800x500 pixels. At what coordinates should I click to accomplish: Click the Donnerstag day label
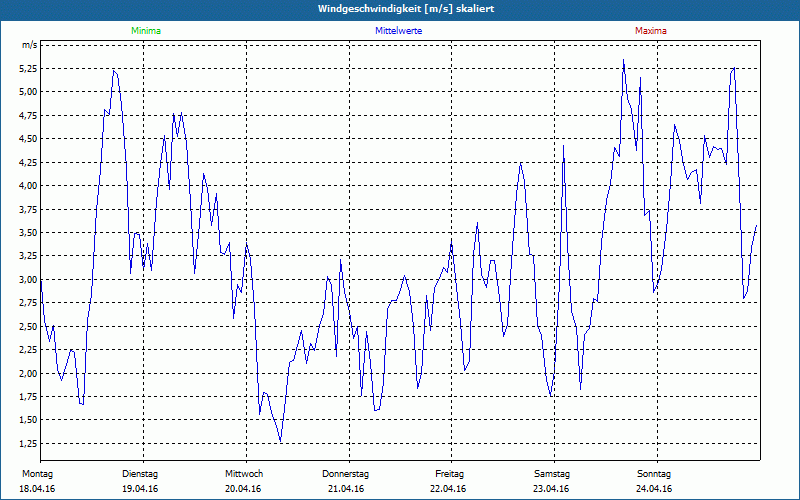(x=345, y=474)
